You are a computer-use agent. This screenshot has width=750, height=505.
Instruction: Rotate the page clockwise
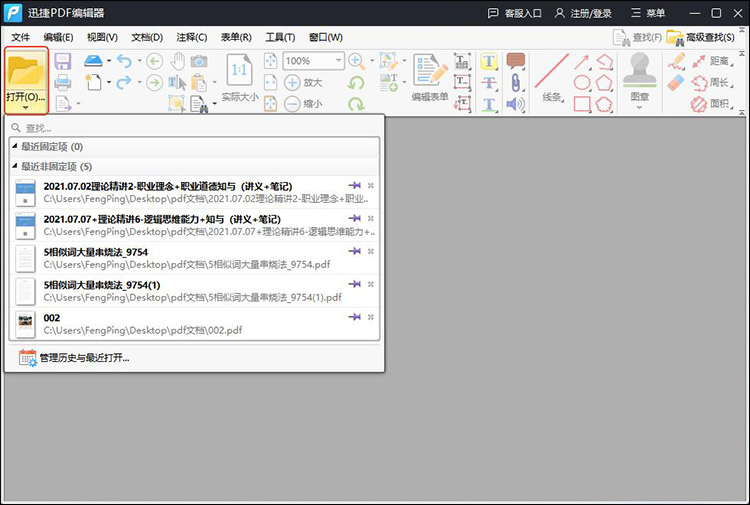point(356,103)
